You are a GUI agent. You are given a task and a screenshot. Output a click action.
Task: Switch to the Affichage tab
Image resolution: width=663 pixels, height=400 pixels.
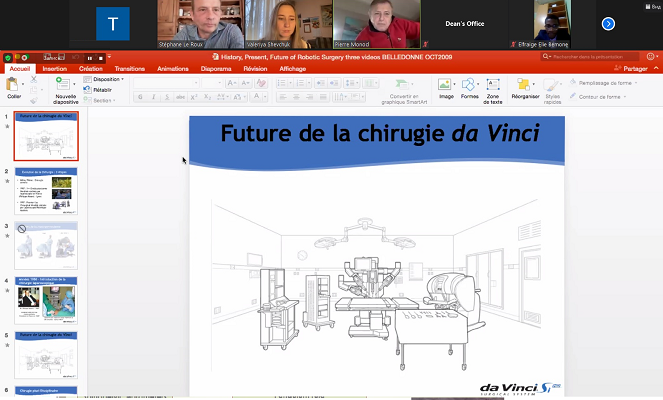pyautogui.click(x=292, y=68)
